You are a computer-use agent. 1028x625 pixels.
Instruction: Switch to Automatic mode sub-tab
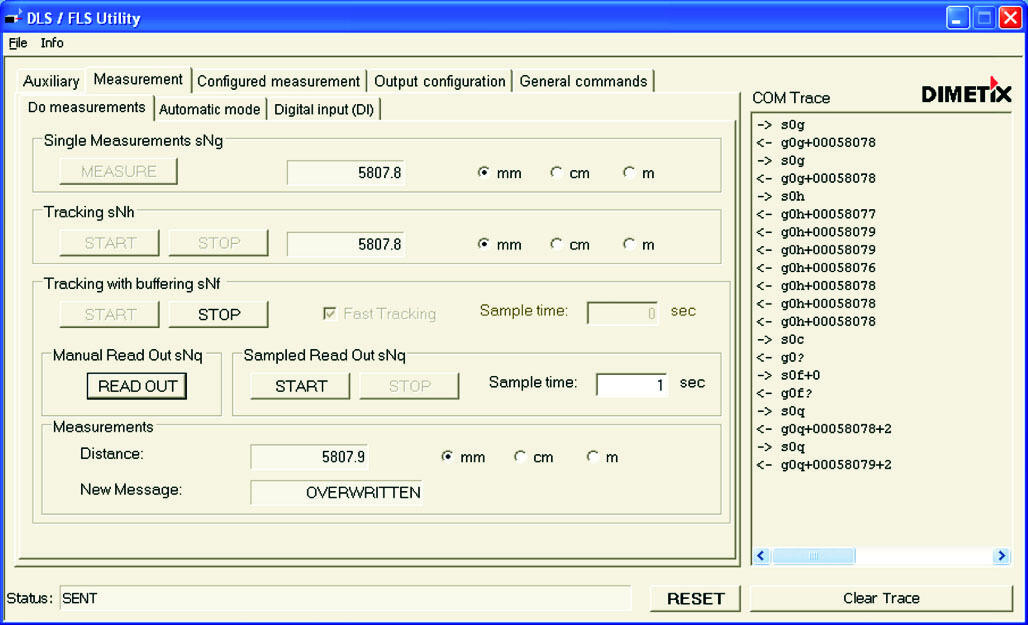tap(209, 109)
